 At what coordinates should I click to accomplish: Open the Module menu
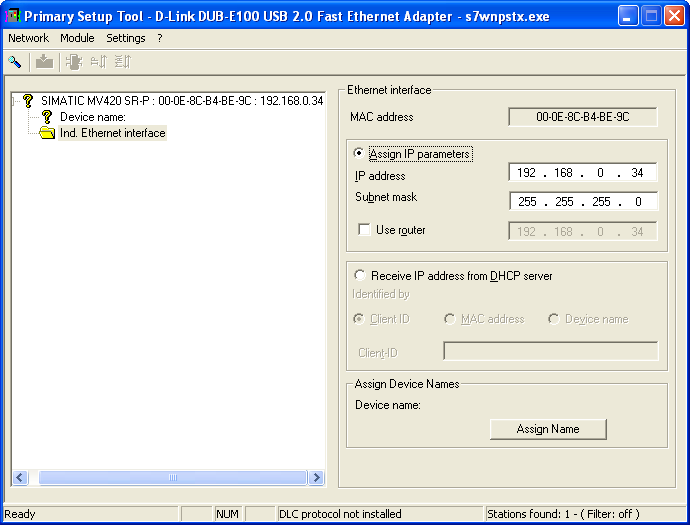pos(77,38)
